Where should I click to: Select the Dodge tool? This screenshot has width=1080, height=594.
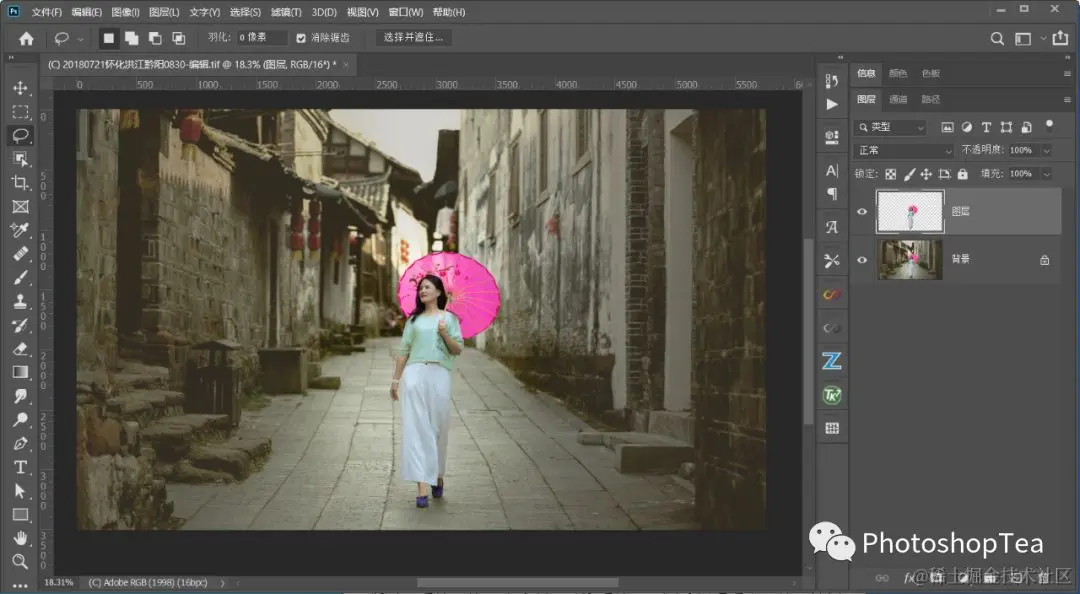[20, 420]
